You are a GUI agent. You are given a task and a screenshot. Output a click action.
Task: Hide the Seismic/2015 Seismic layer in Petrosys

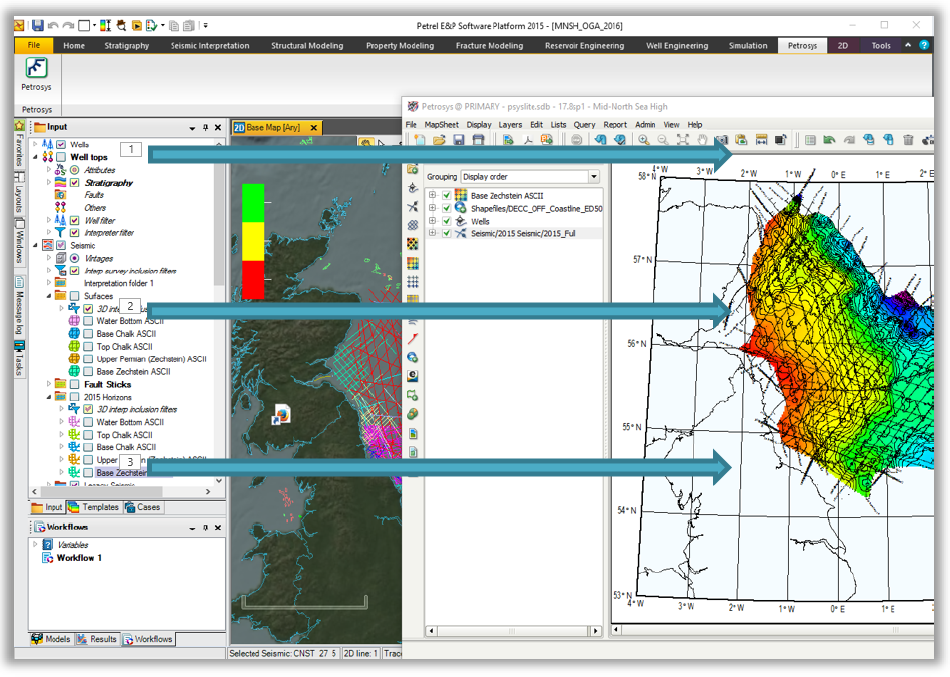[x=447, y=233]
